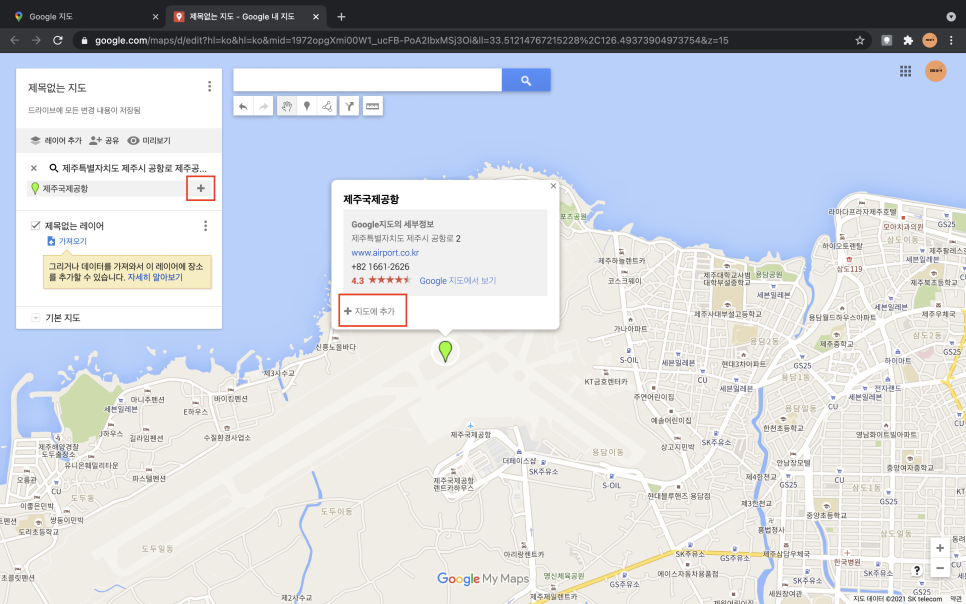This screenshot has width=966, height=604.
Task: Select the measure distance ruler tool
Action: tap(372, 106)
